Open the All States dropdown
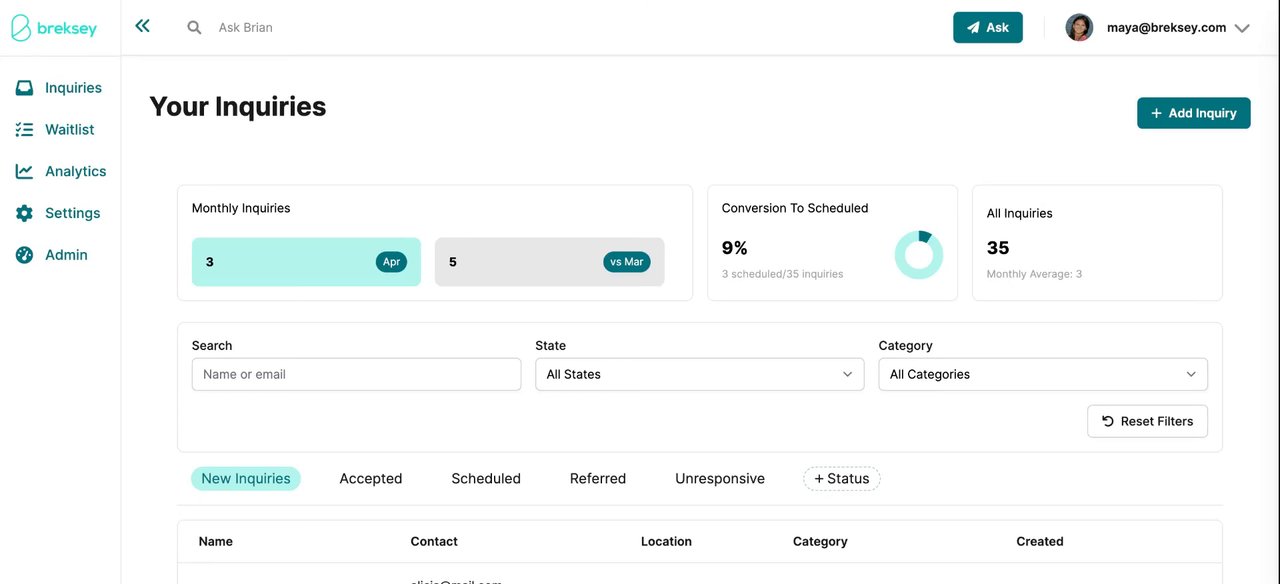This screenshot has width=1280, height=584. [699, 375]
